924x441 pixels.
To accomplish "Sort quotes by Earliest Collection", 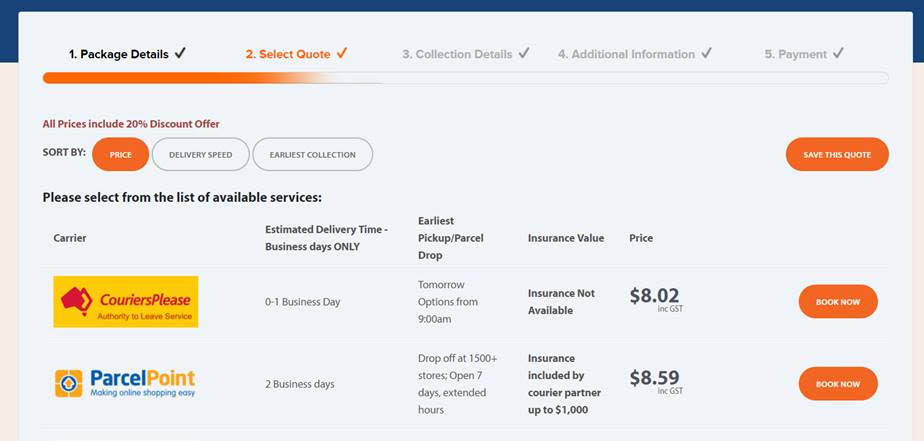I will [313, 154].
